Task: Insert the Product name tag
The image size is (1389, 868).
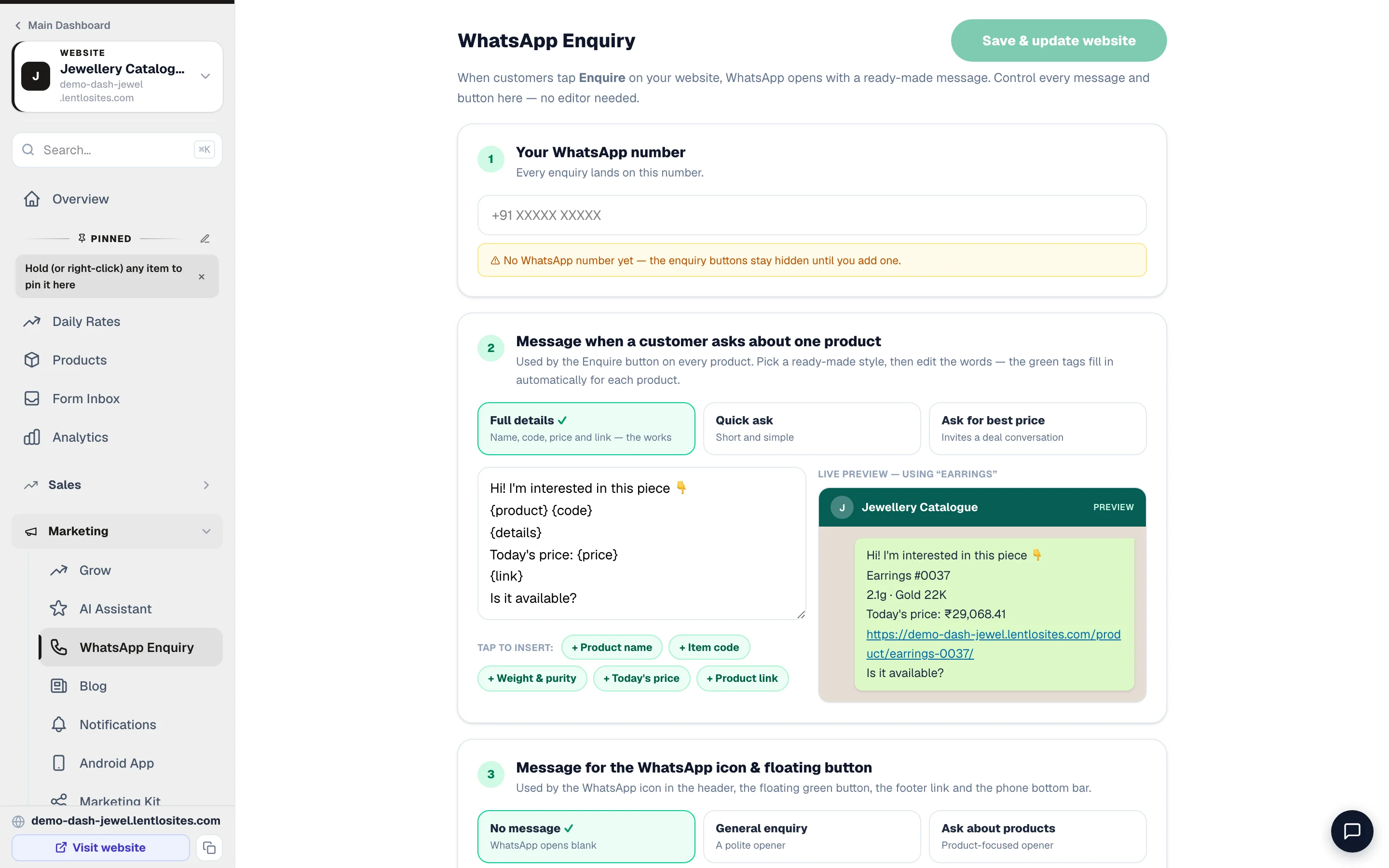Action: coord(611,647)
